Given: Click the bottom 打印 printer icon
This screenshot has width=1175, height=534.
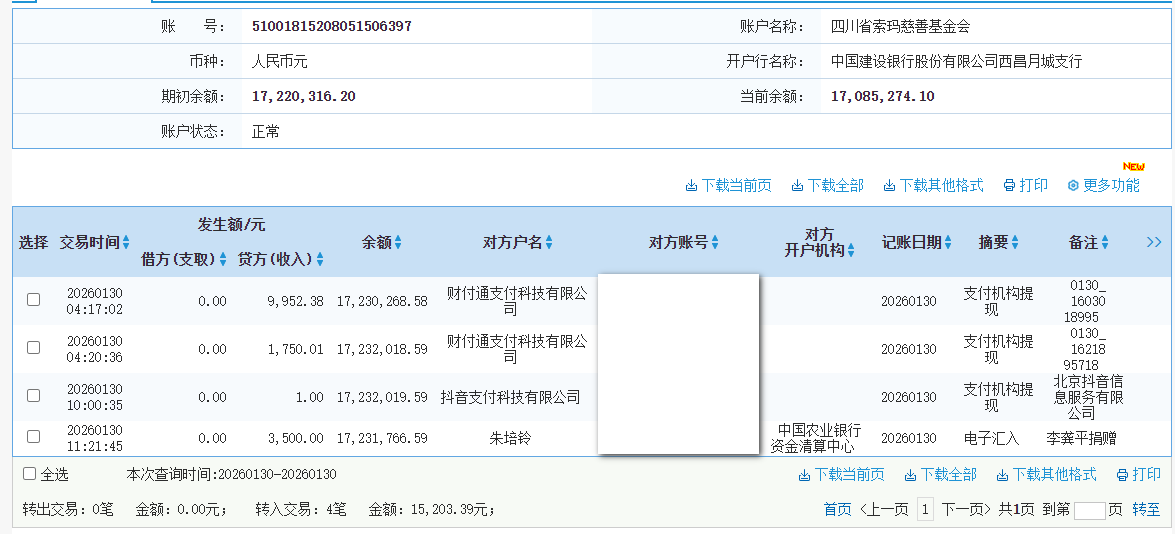Looking at the screenshot, I should click(1122, 475).
